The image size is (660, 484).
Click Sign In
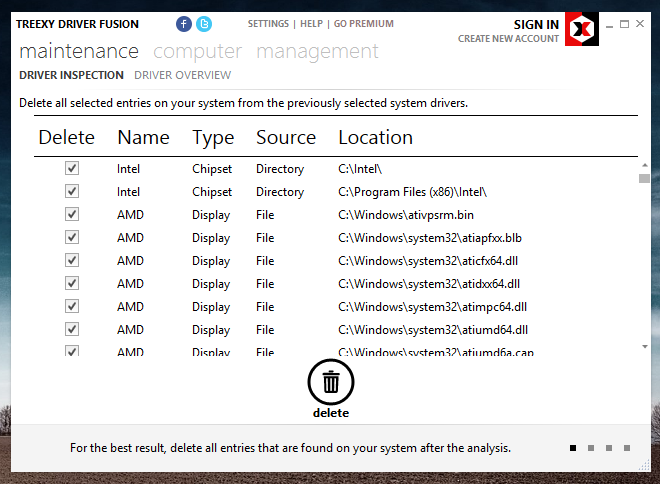click(x=536, y=25)
